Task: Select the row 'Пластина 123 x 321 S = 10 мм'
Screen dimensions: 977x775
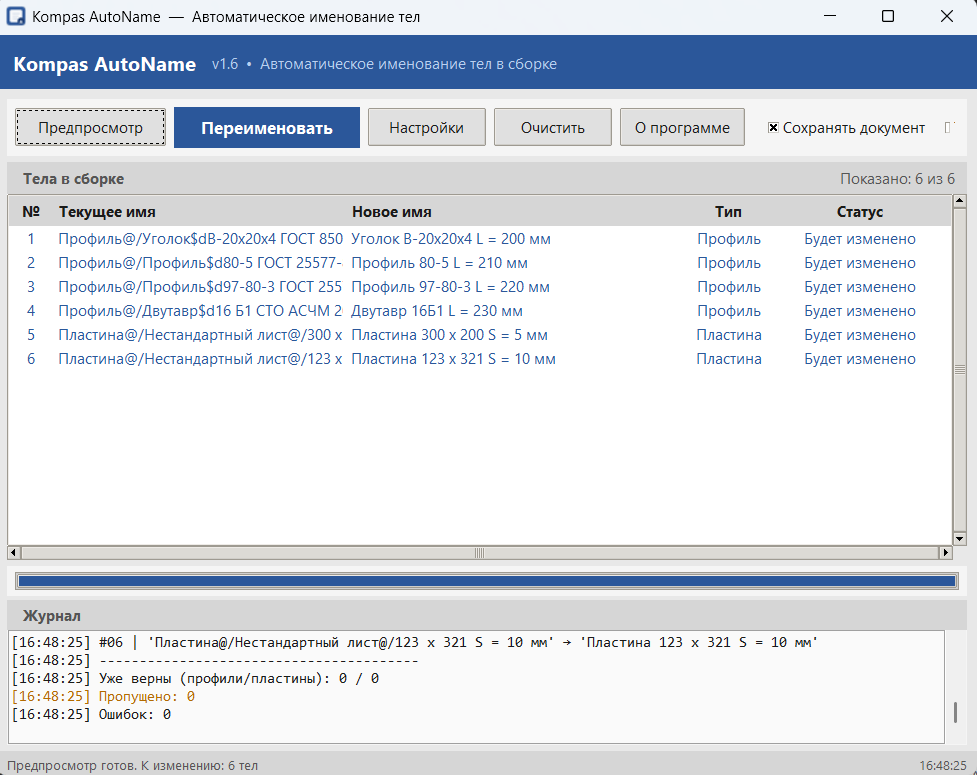Action: tap(480, 359)
